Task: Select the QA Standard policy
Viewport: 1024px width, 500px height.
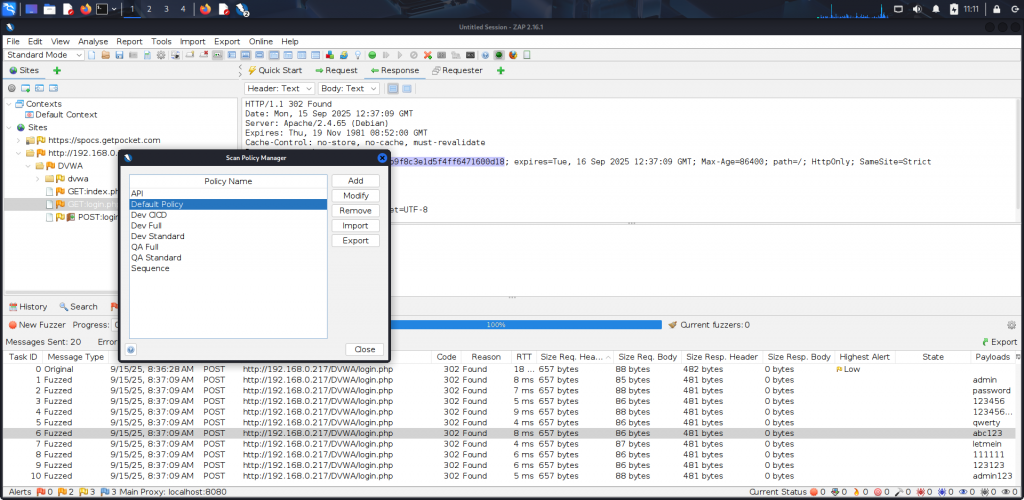Action: coord(228,258)
